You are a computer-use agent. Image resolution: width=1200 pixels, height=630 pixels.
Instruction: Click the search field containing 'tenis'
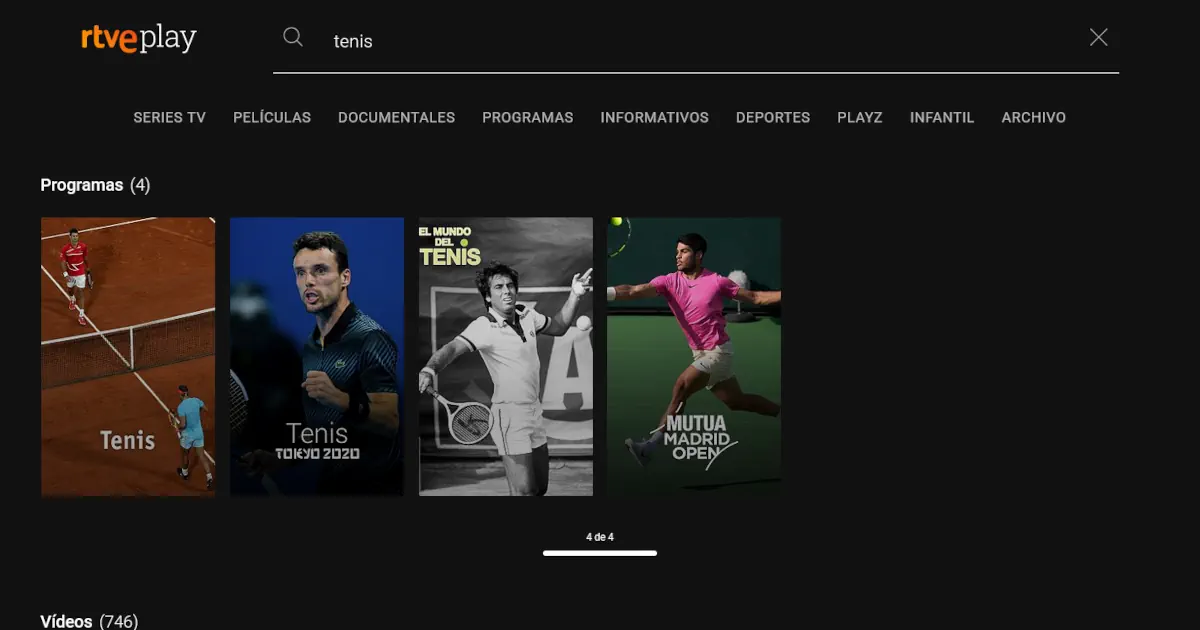coord(700,41)
